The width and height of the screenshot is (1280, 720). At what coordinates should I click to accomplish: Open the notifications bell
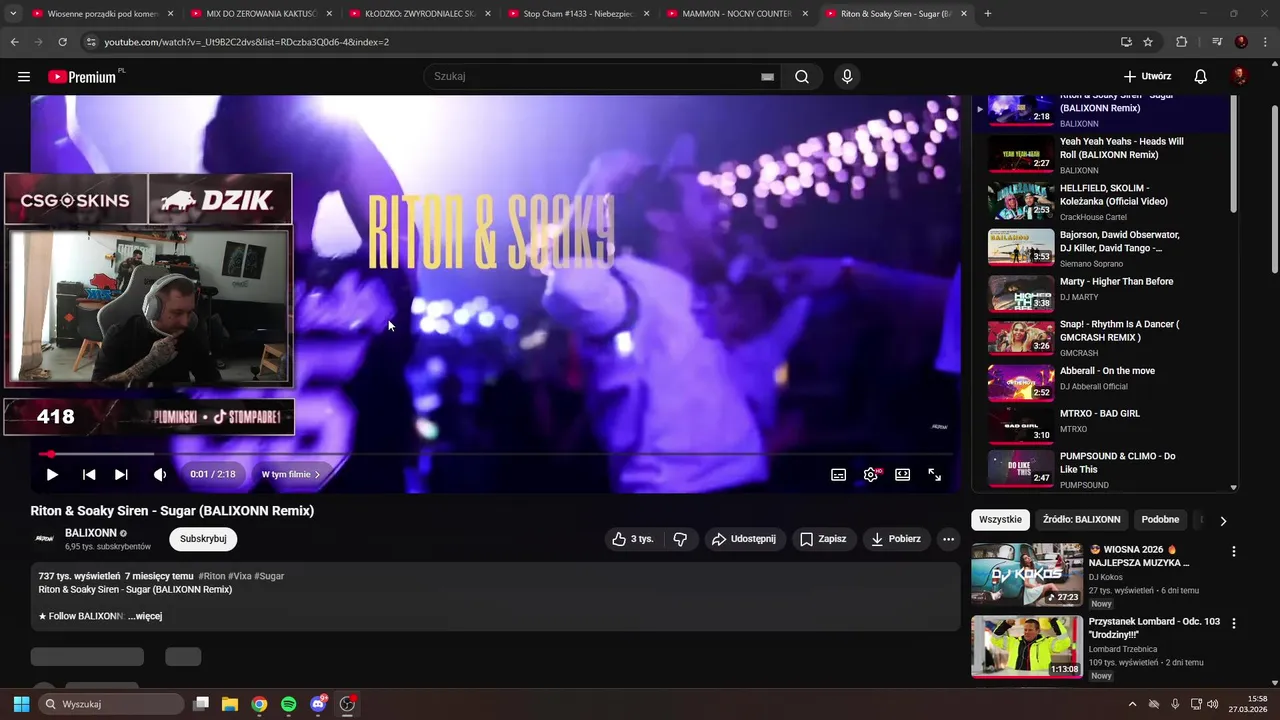1201,77
